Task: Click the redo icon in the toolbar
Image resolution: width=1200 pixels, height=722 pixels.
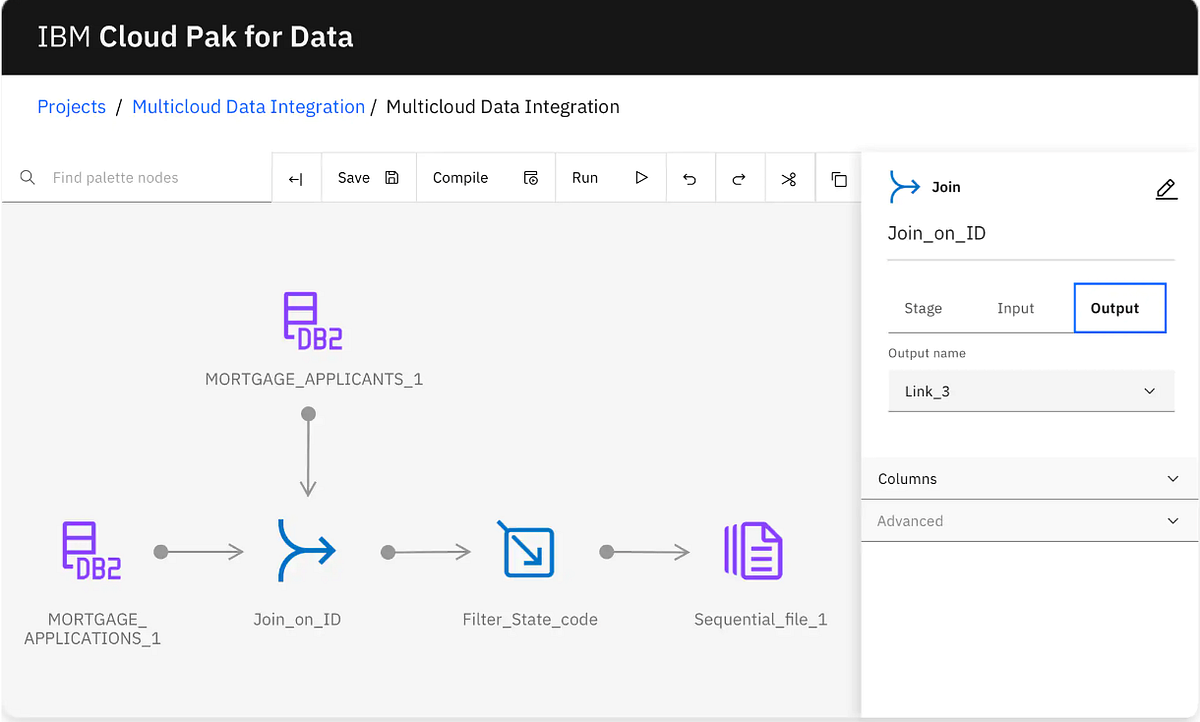Action: pyautogui.click(x=740, y=177)
